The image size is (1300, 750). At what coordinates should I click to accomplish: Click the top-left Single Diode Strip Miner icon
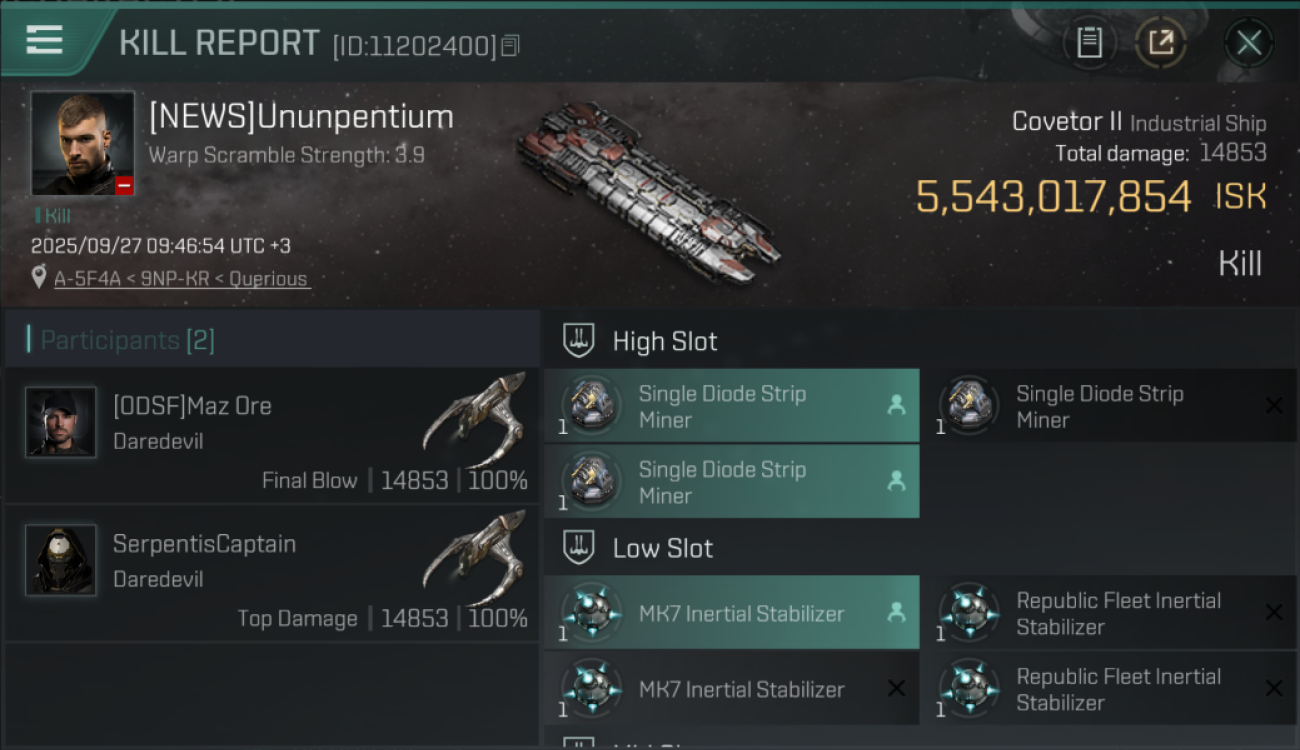[591, 406]
